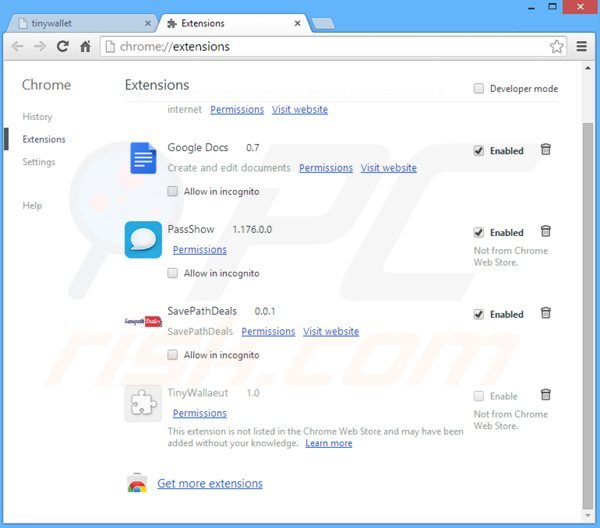The image size is (600, 528).
Task: Click the vertical scrollbar thumb
Action: [588, 316]
